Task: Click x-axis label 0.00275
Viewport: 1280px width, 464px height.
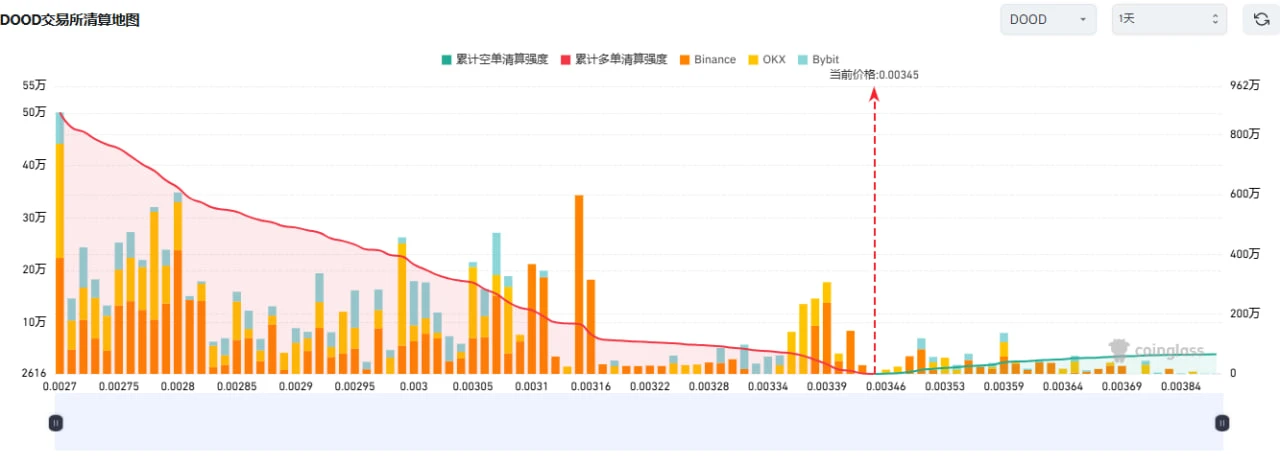Action: (119, 385)
